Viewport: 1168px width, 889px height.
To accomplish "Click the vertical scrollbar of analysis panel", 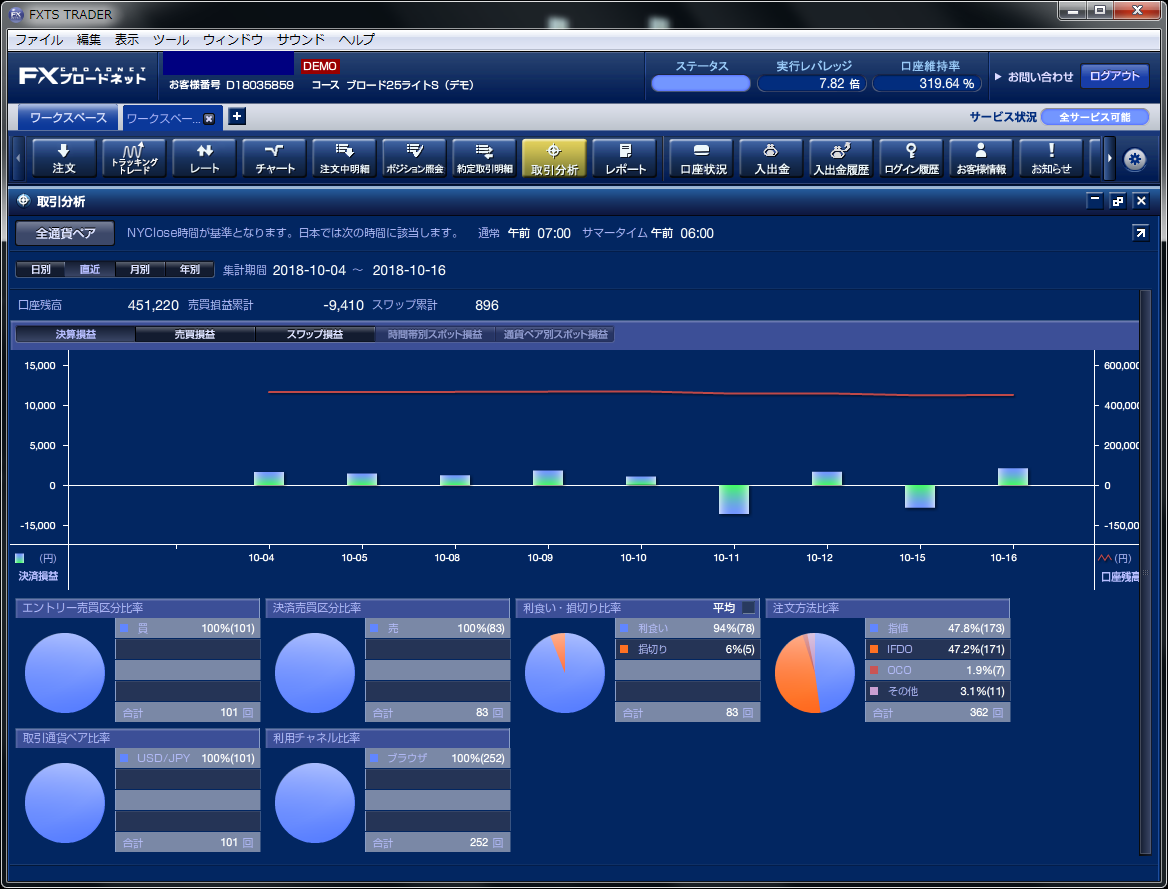I will point(1145,572).
